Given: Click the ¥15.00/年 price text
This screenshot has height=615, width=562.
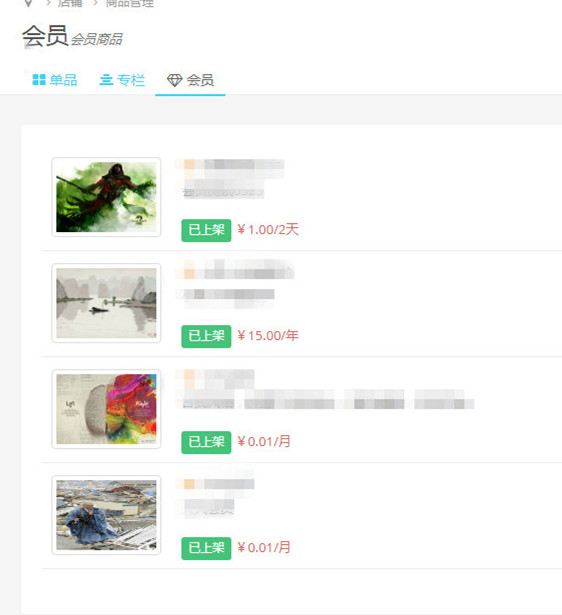Looking at the screenshot, I should click(x=268, y=335).
